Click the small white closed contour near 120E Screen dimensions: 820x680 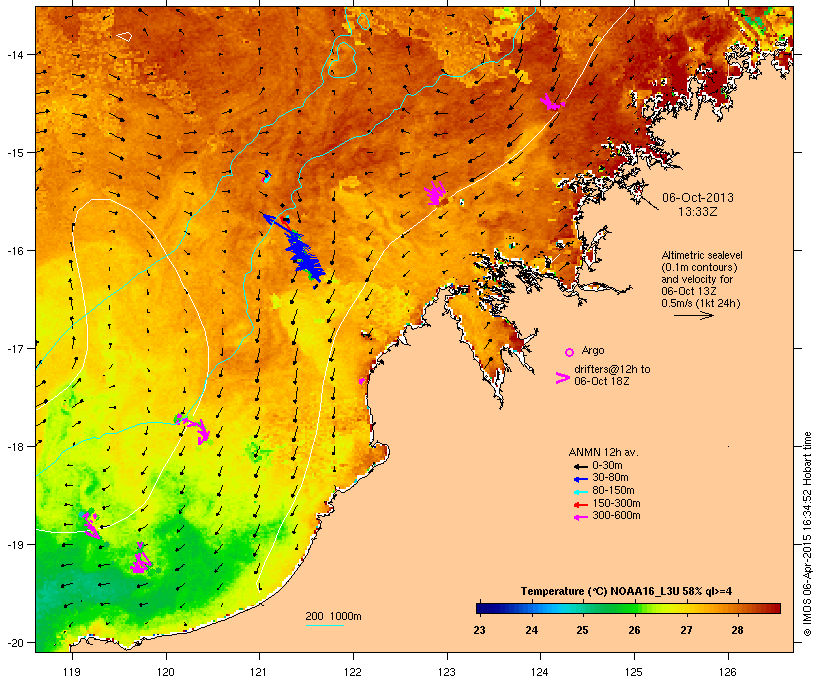(124, 36)
